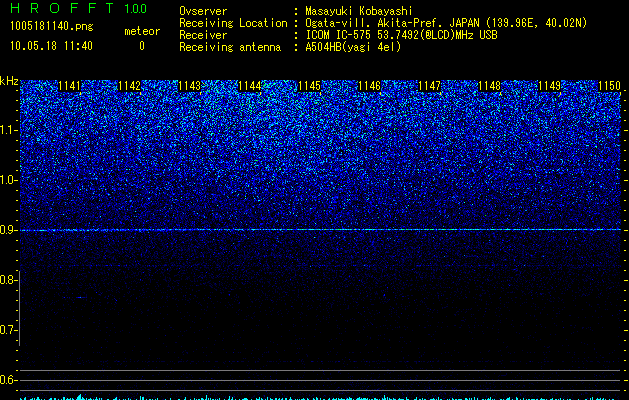Click the 0.8 kHz axis label

tap(8, 280)
